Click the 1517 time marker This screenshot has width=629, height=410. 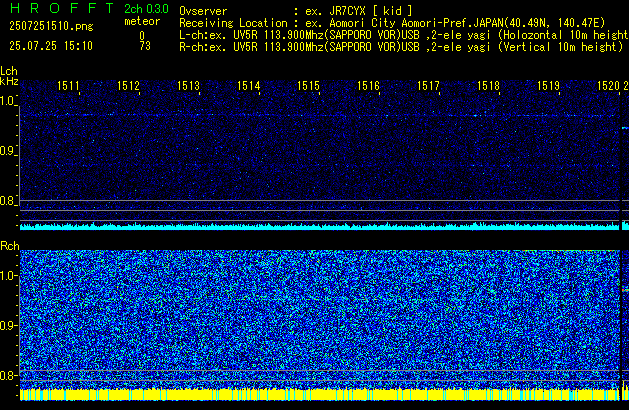(x=428, y=86)
